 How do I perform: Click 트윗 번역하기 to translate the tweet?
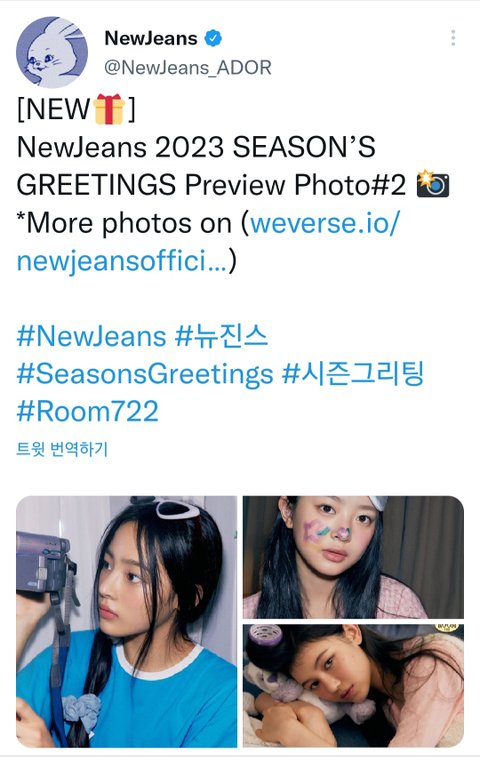click(x=62, y=449)
